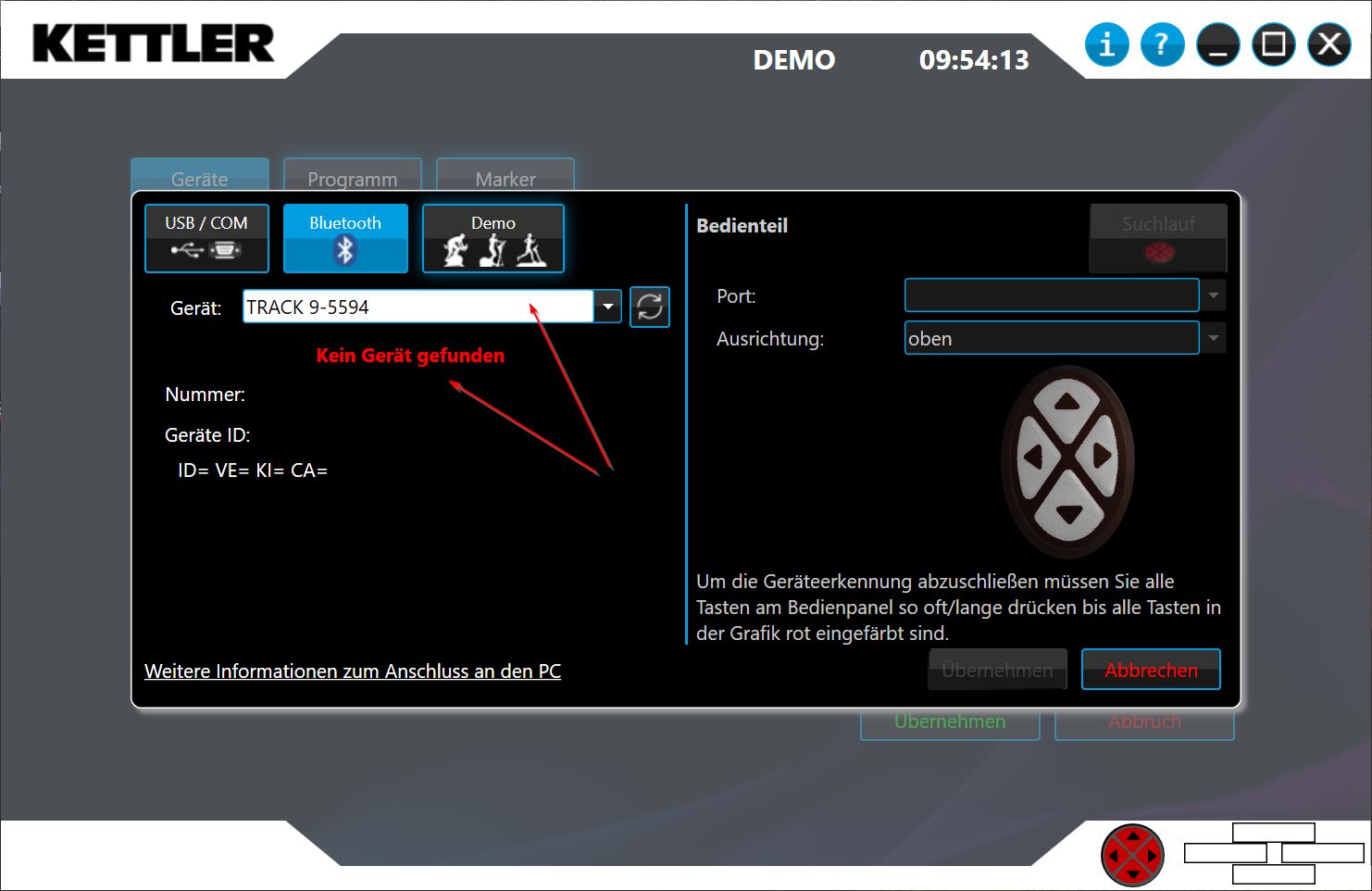Close the Kettler application
The height and width of the screenshot is (891, 1372).
point(1329,44)
